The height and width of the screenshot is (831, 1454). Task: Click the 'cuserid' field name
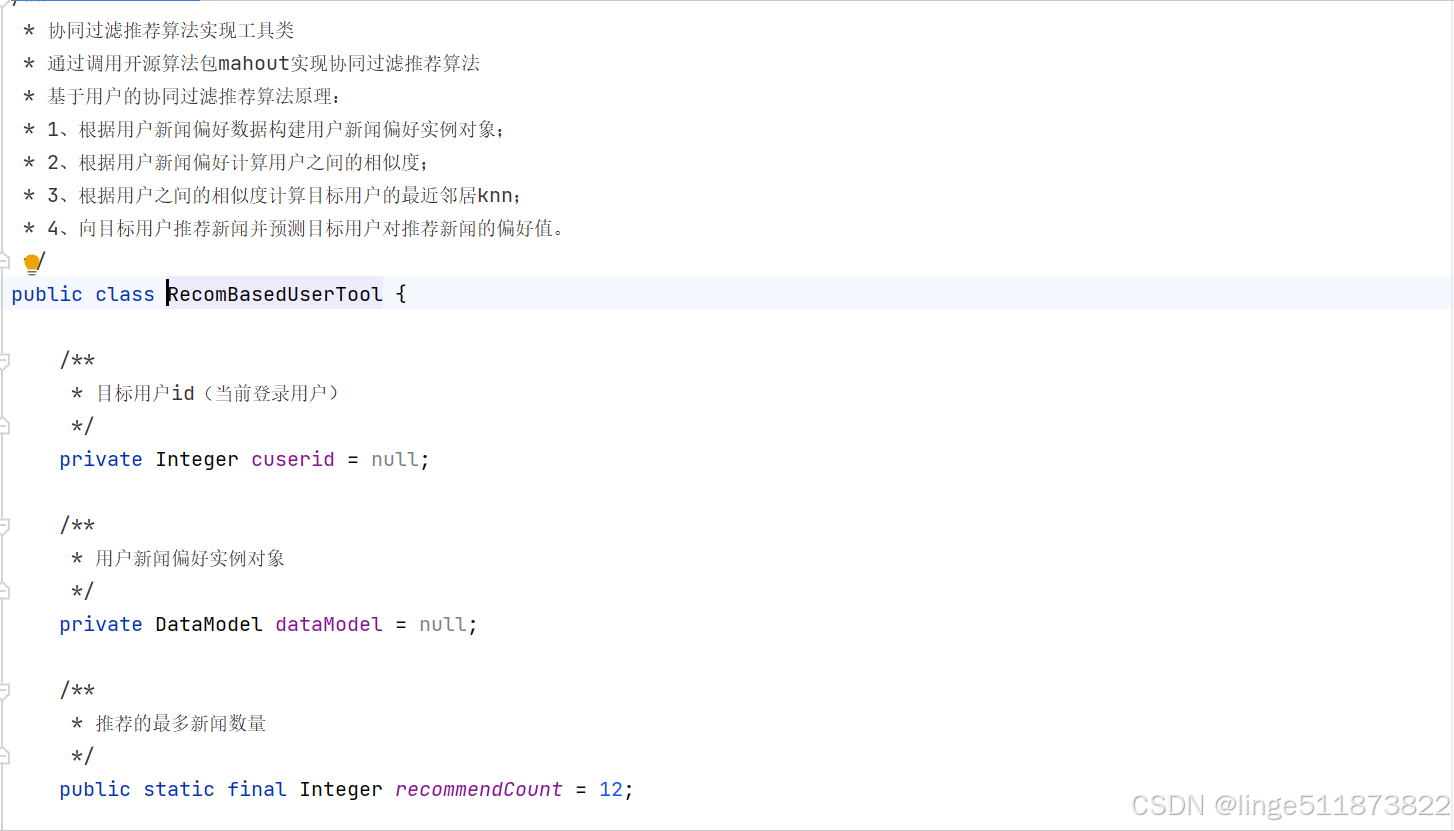pos(293,459)
